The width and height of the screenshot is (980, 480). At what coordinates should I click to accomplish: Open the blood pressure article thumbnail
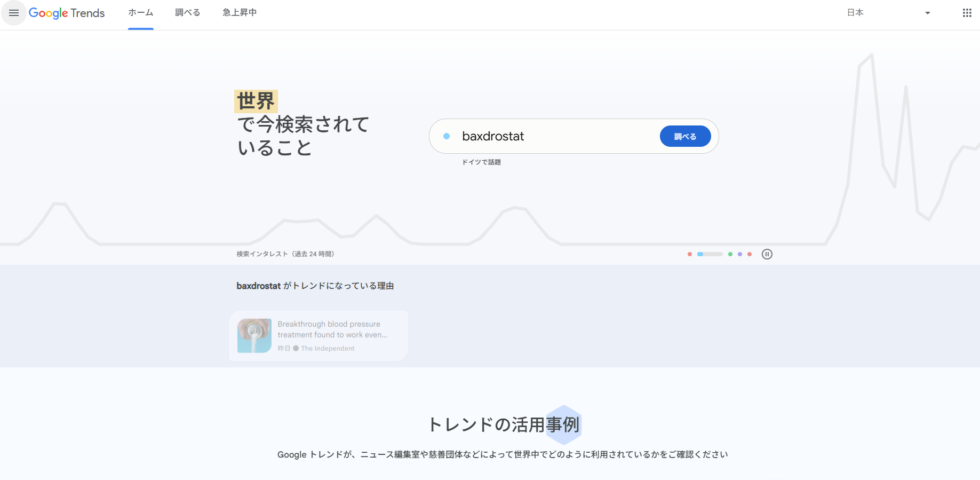[254, 336]
